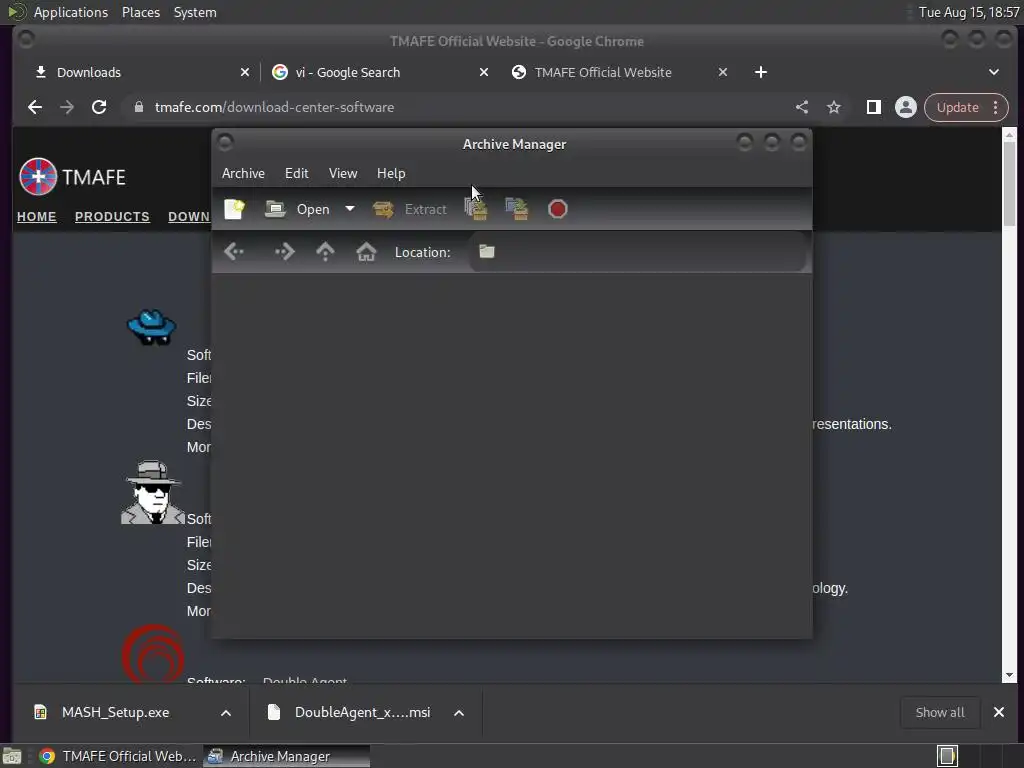Viewport: 1024px width, 768px height.
Task: Reload the Chrome page
Action: click(x=99, y=107)
